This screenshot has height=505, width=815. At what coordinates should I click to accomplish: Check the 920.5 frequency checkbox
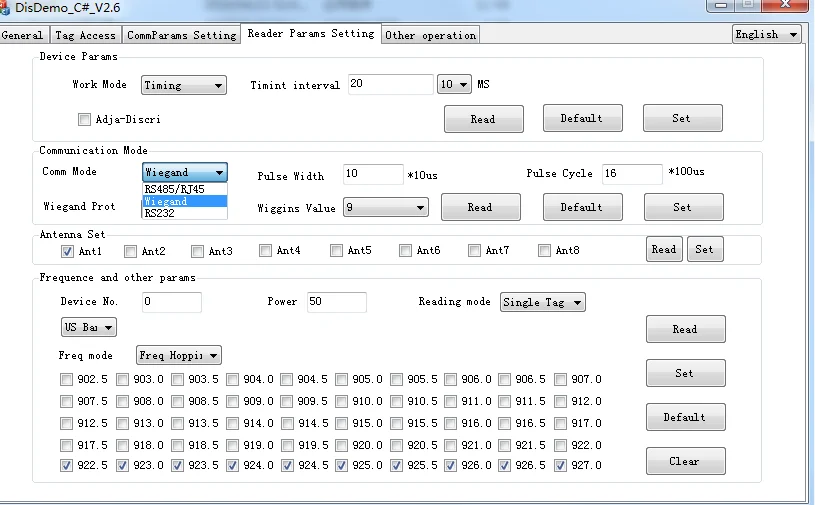click(396, 445)
